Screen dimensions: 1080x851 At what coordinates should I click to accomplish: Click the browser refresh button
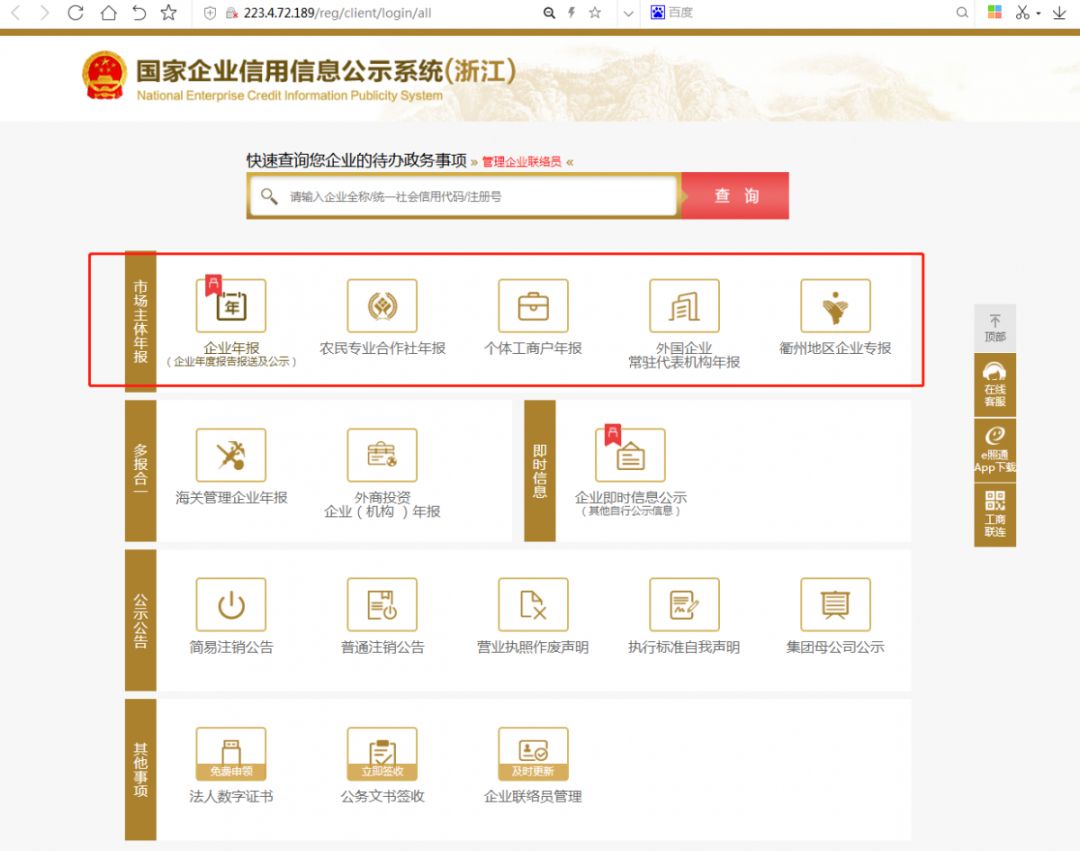pyautogui.click(x=75, y=13)
